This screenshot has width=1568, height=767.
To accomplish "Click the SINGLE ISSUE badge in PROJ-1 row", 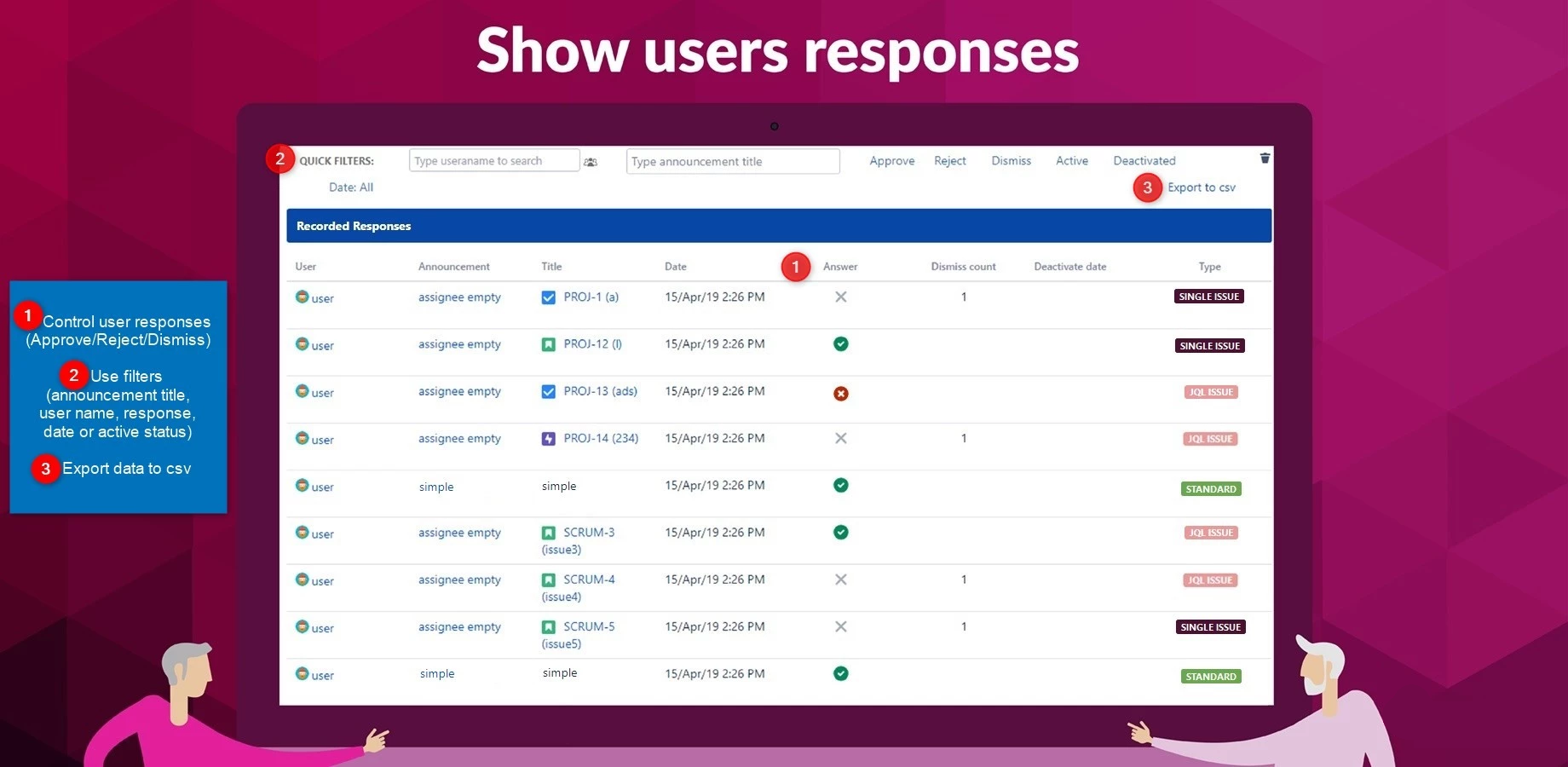I will (1209, 297).
